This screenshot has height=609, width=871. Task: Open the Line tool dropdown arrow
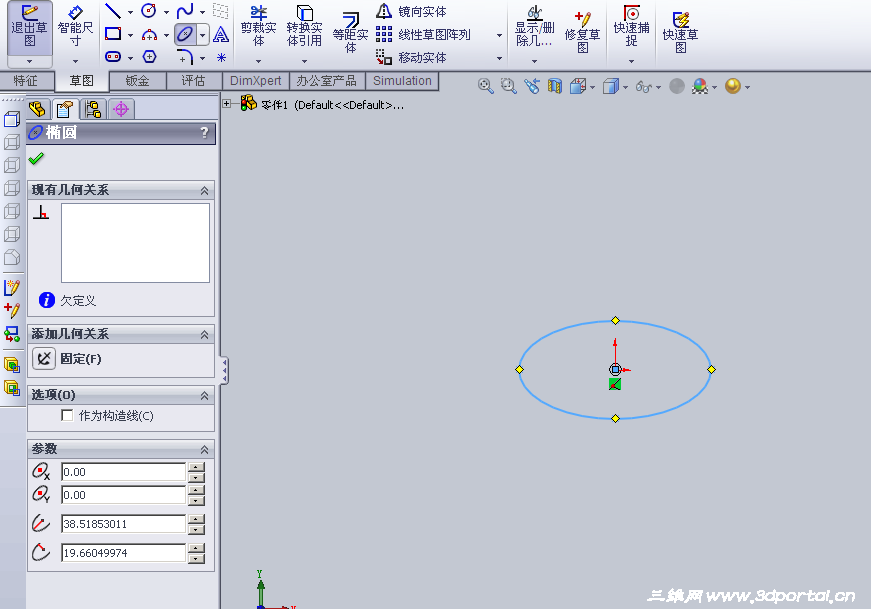point(130,12)
